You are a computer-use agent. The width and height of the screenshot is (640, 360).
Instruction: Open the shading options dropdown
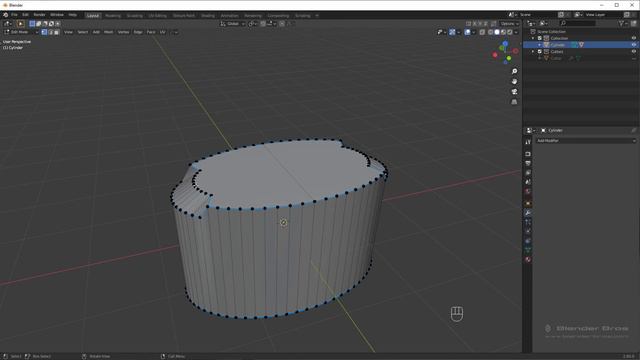click(516, 32)
